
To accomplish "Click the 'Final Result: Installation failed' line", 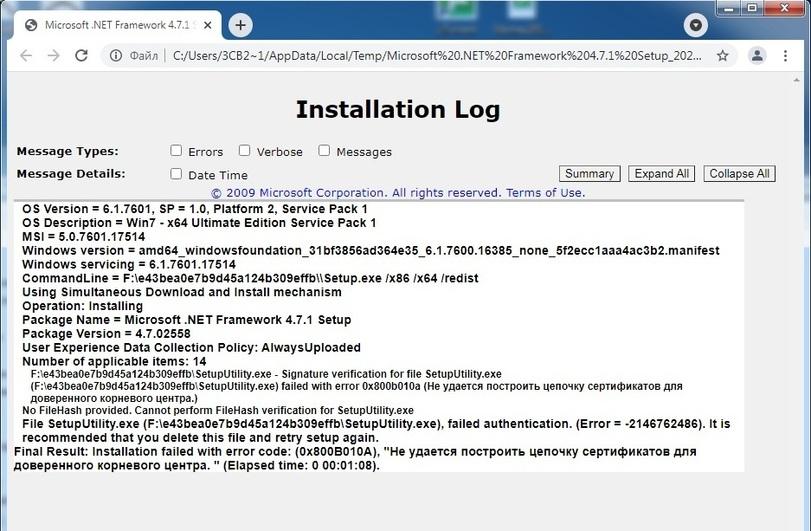I will click(355, 459).
